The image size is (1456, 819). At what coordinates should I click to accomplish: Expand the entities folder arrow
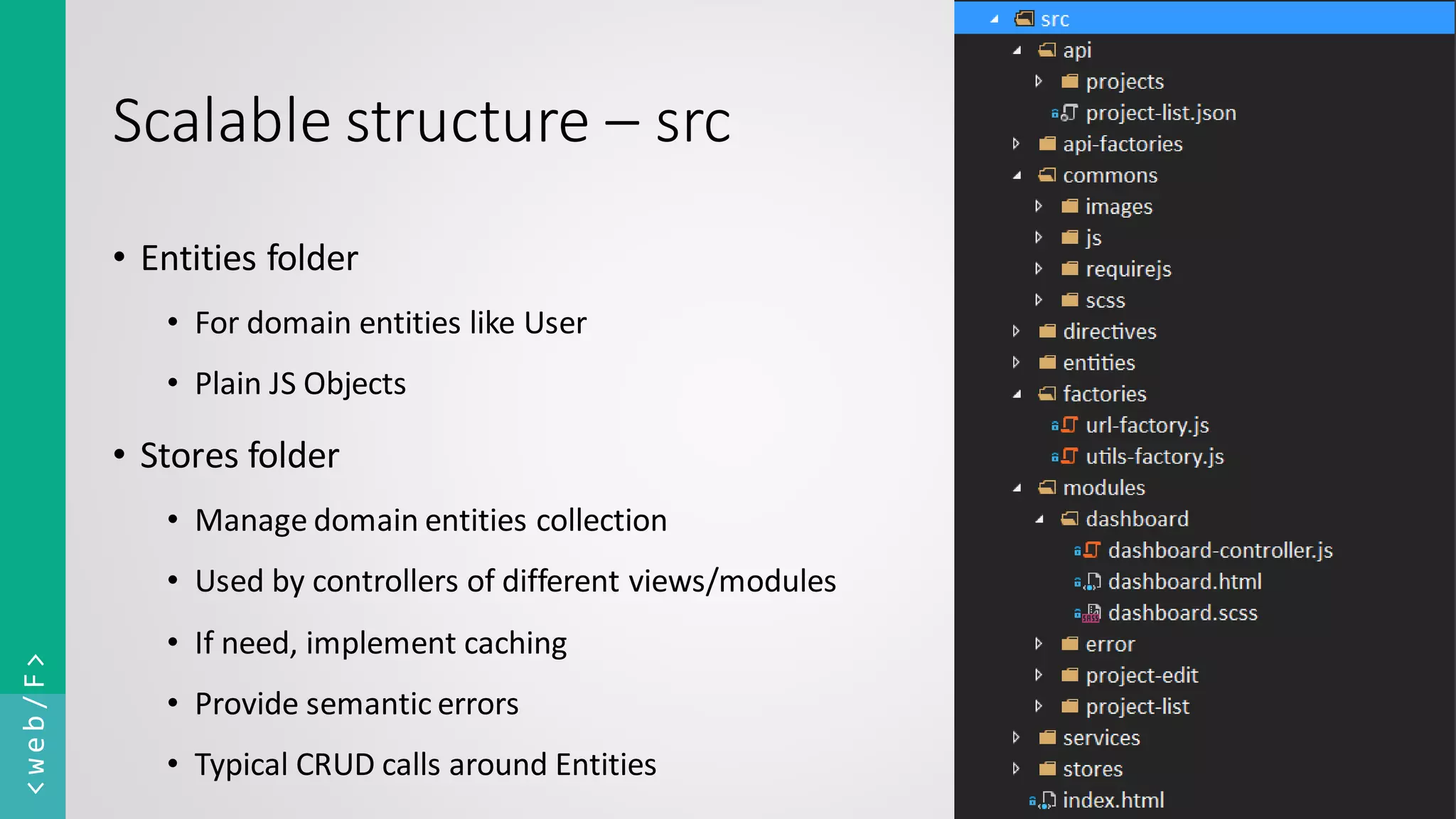point(1016,363)
